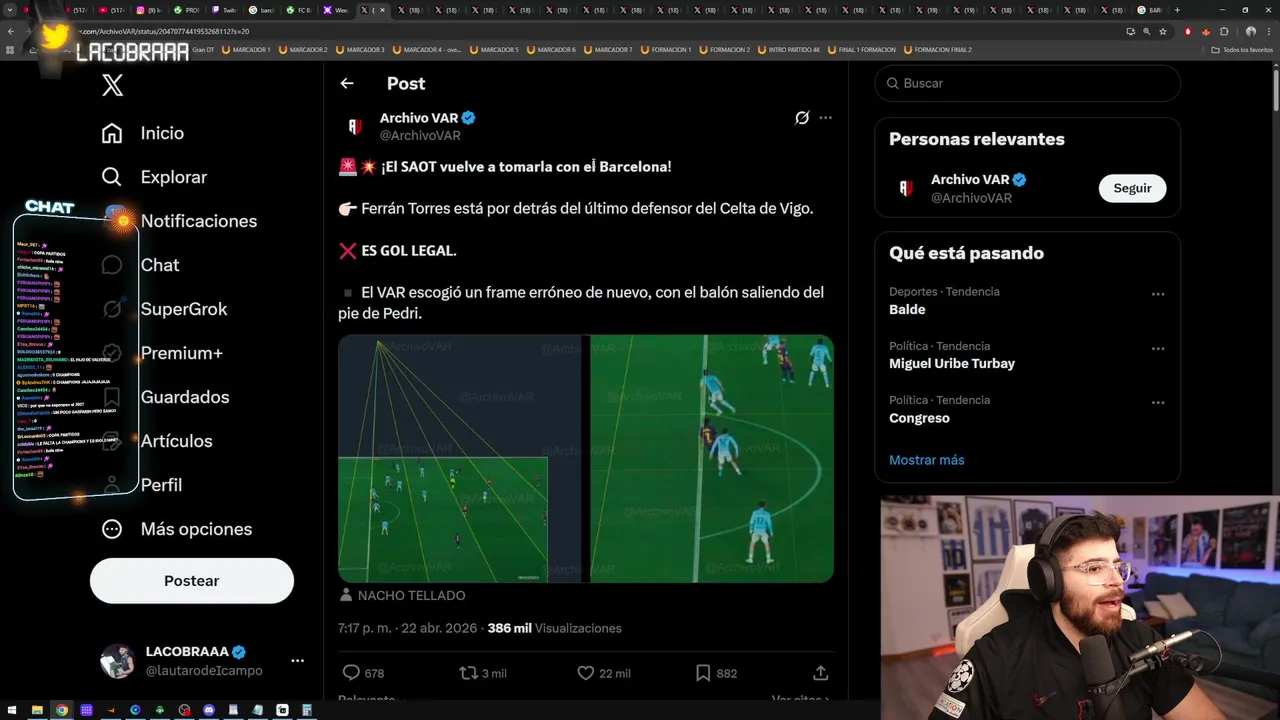This screenshot has width=1280, height=720.
Task: Open Calculator from taskbar
Action: coord(307,710)
